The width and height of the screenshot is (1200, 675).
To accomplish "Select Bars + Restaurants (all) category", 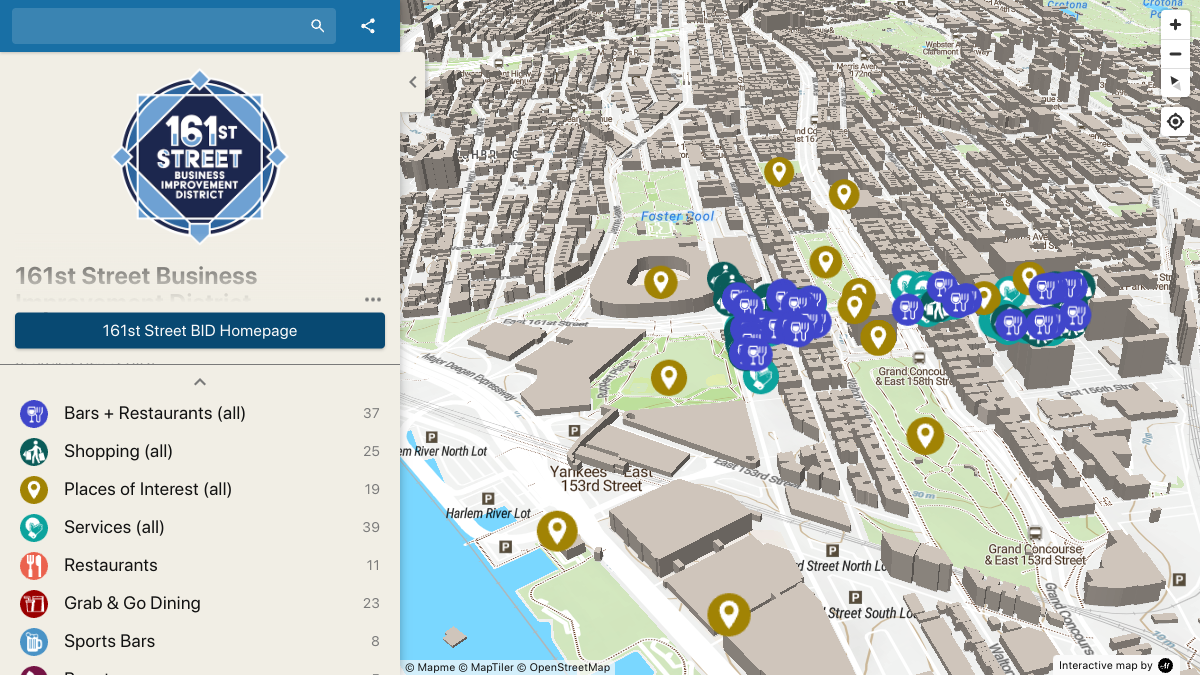I will click(200, 413).
